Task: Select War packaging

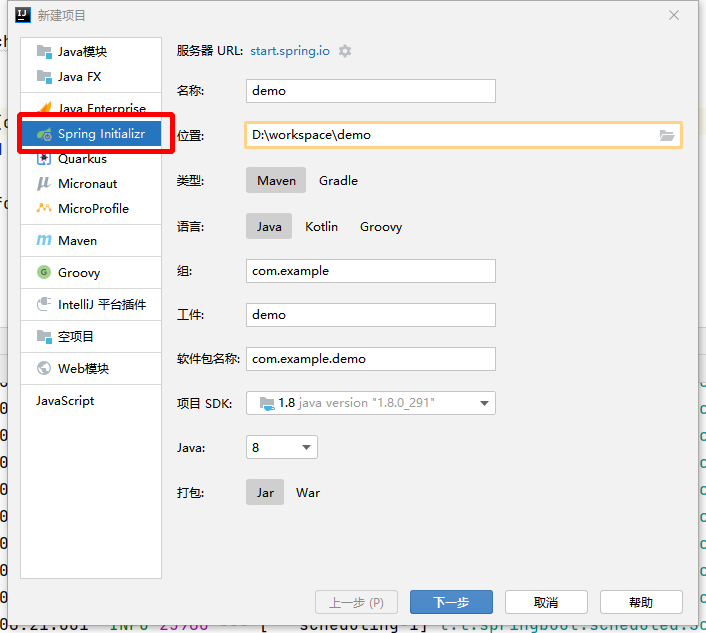Action: pyautogui.click(x=308, y=493)
